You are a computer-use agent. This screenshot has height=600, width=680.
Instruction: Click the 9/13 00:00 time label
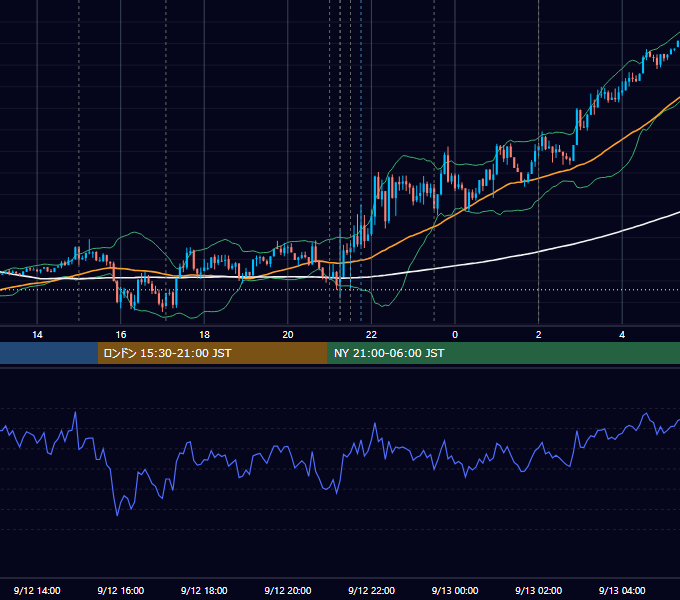click(455, 590)
